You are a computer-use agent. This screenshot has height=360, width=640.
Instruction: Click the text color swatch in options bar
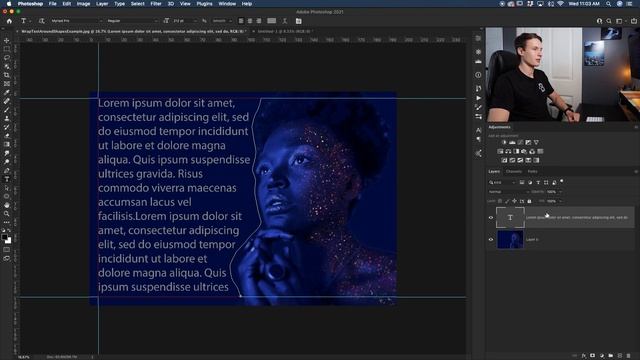[x=271, y=21]
